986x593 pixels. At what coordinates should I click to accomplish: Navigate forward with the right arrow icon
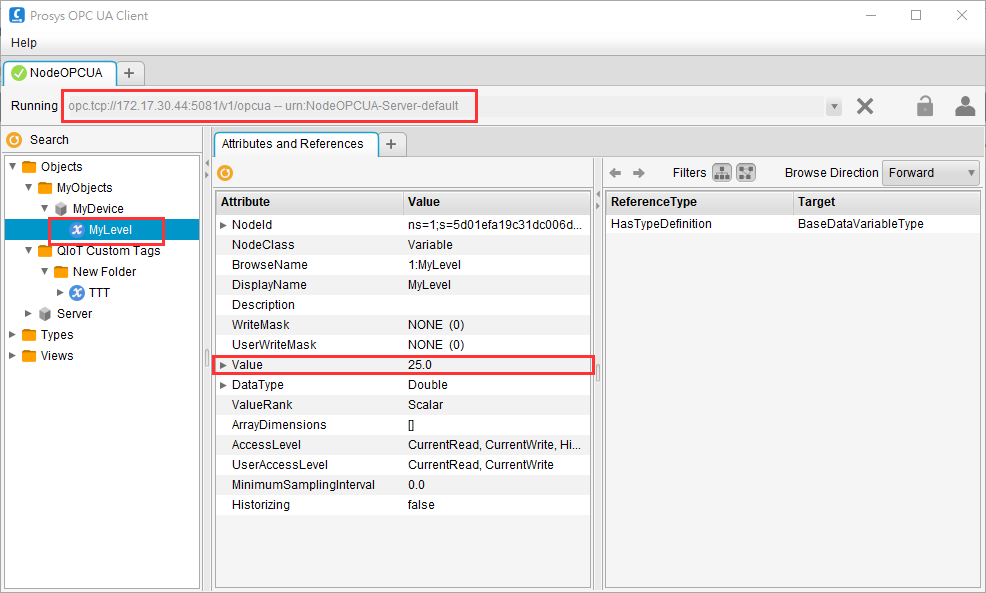pos(639,173)
